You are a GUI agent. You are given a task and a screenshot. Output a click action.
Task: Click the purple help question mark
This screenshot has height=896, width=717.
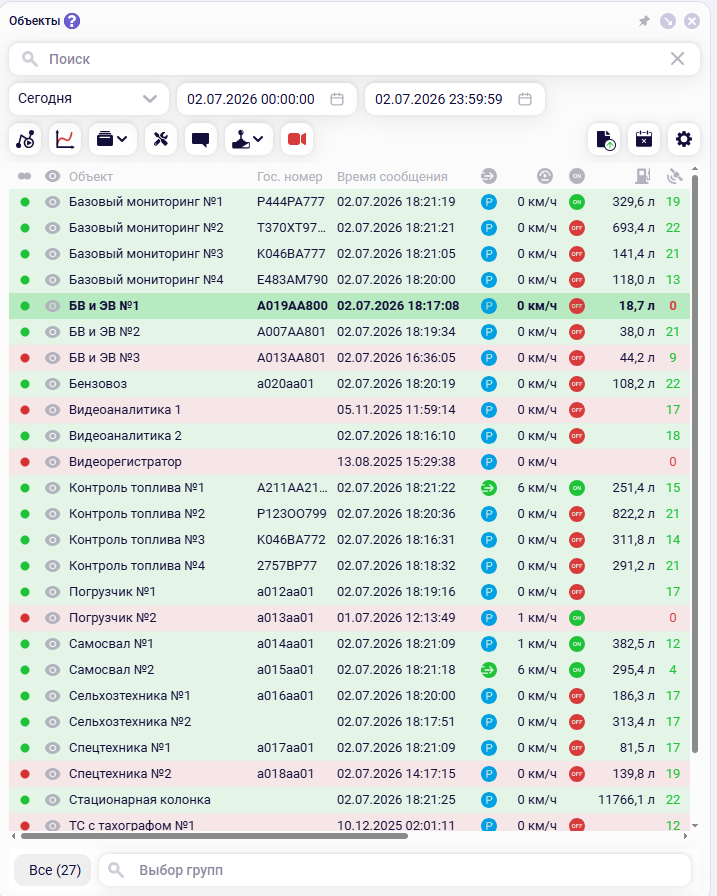pos(72,21)
